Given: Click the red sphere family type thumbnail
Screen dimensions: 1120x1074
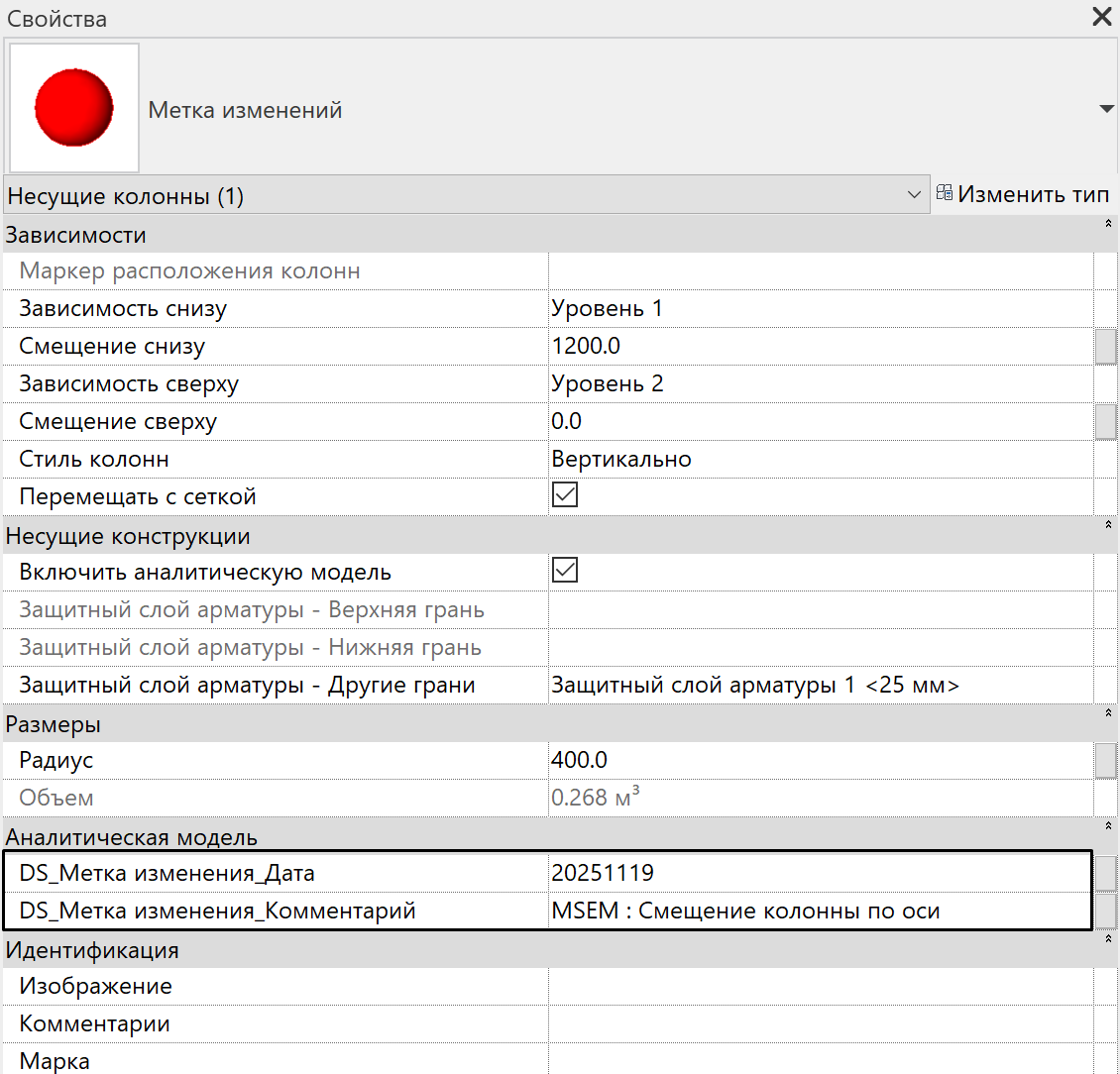Looking at the screenshot, I should click(74, 108).
